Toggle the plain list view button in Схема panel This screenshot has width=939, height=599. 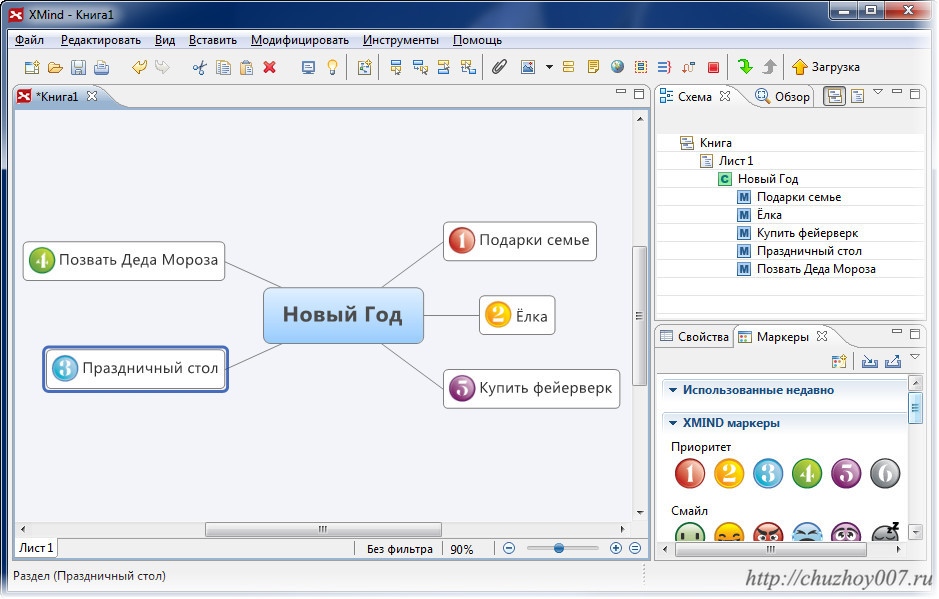click(x=858, y=96)
